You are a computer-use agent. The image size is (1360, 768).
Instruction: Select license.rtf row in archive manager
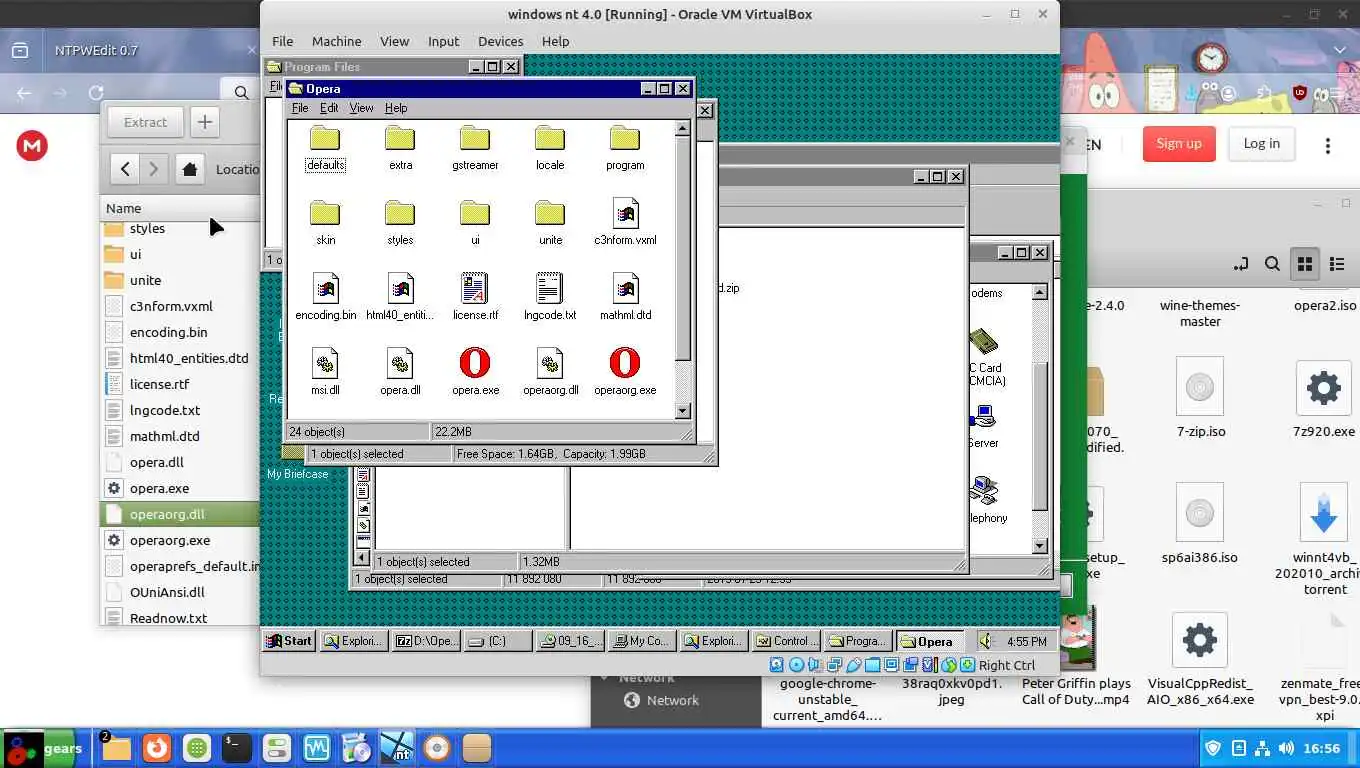pyautogui.click(x=180, y=384)
